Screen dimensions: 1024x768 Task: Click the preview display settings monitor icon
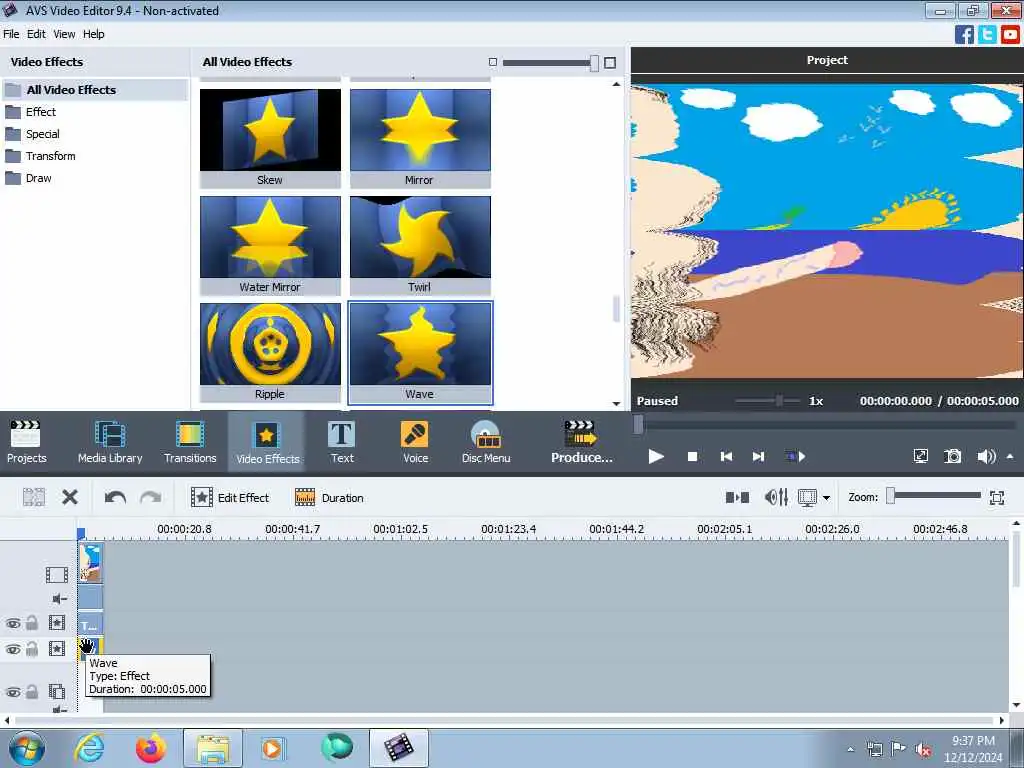click(x=807, y=498)
